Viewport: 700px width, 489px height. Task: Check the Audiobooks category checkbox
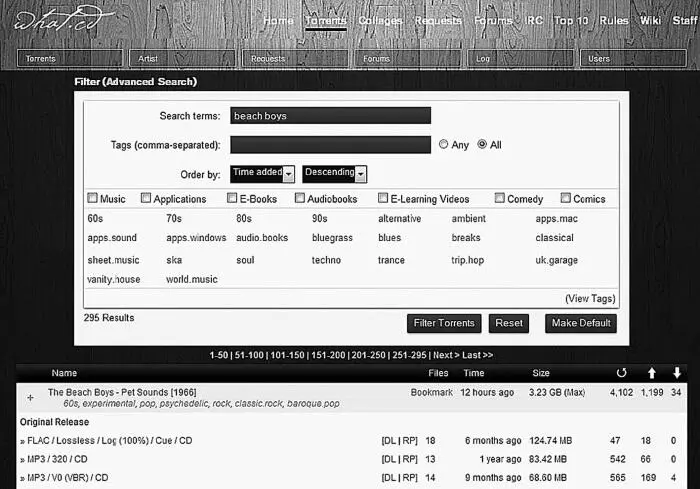tap(300, 198)
